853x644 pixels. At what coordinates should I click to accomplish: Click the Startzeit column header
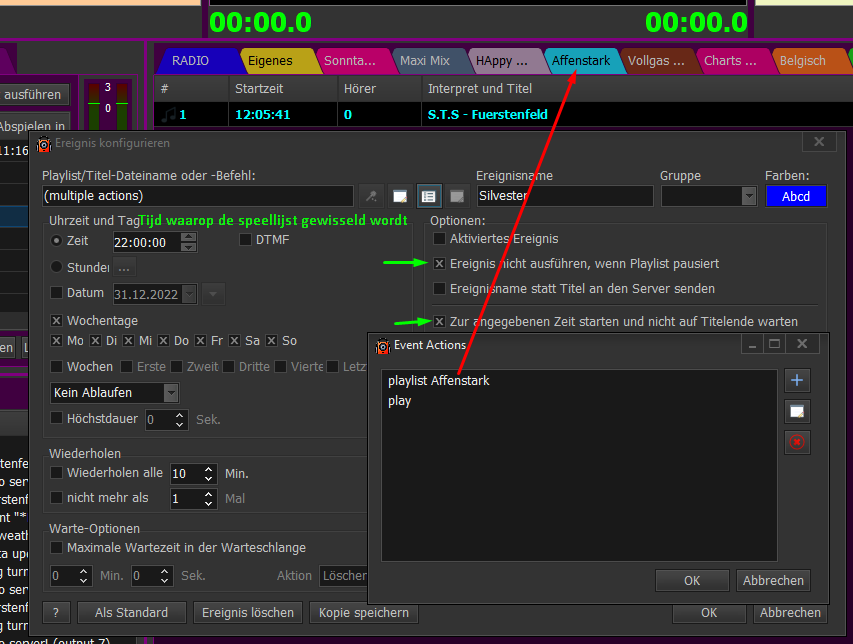coord(283,89)
